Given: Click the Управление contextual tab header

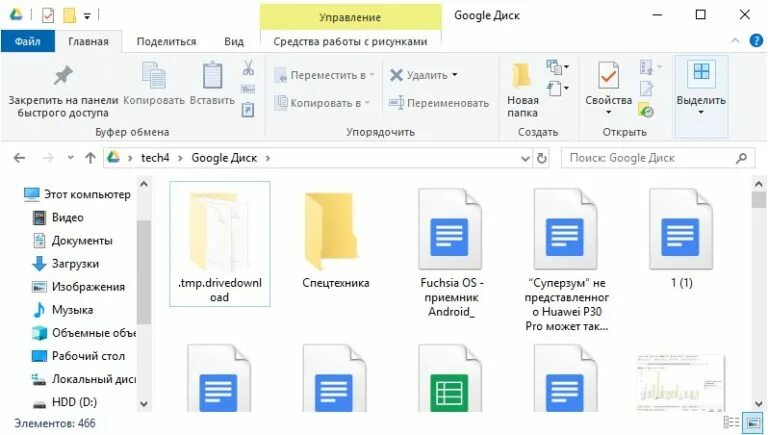Looking at the screenshot, I should [x=350, y=17].
